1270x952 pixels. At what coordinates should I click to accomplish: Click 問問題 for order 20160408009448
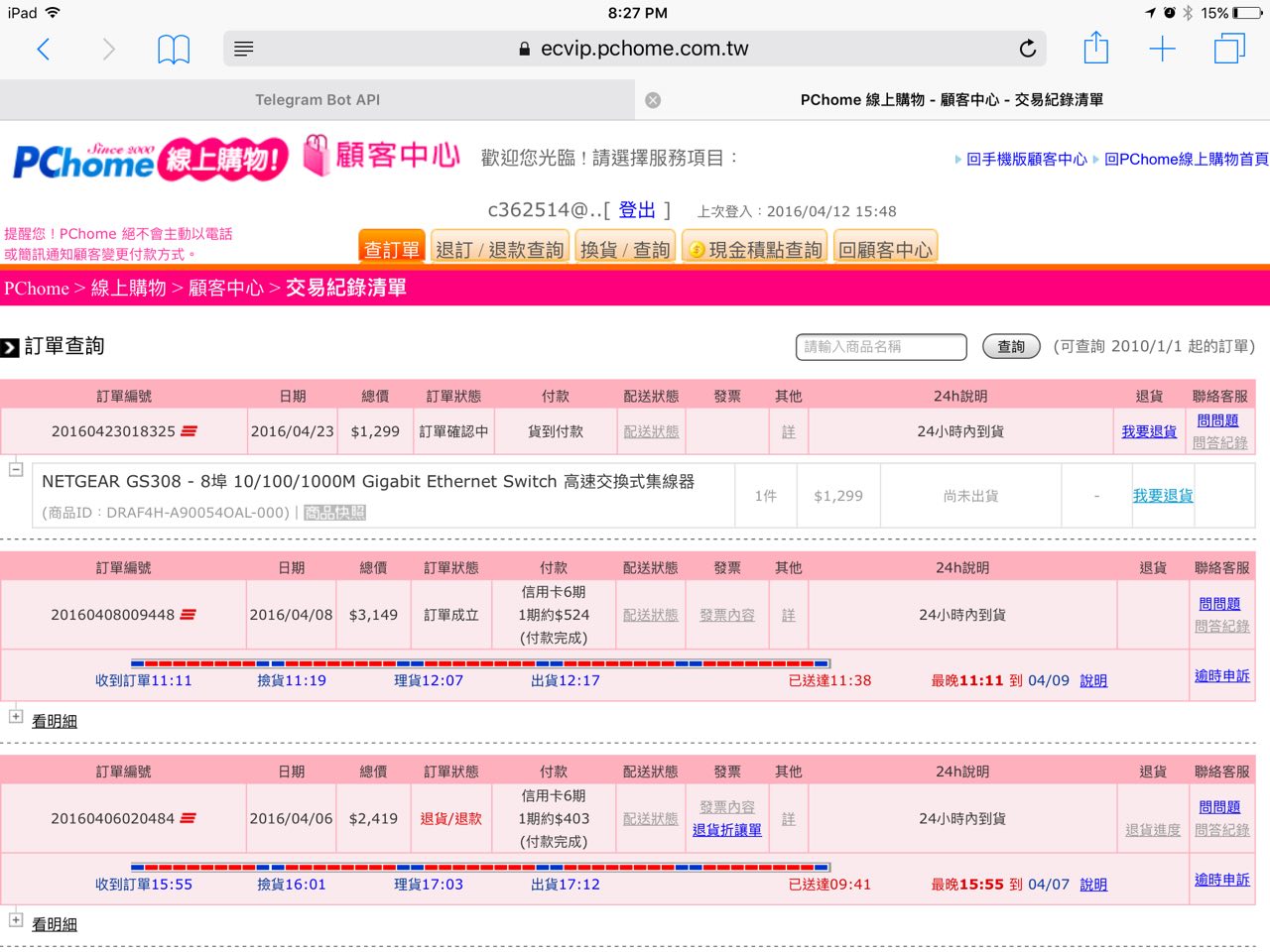tap(1219, 604)
